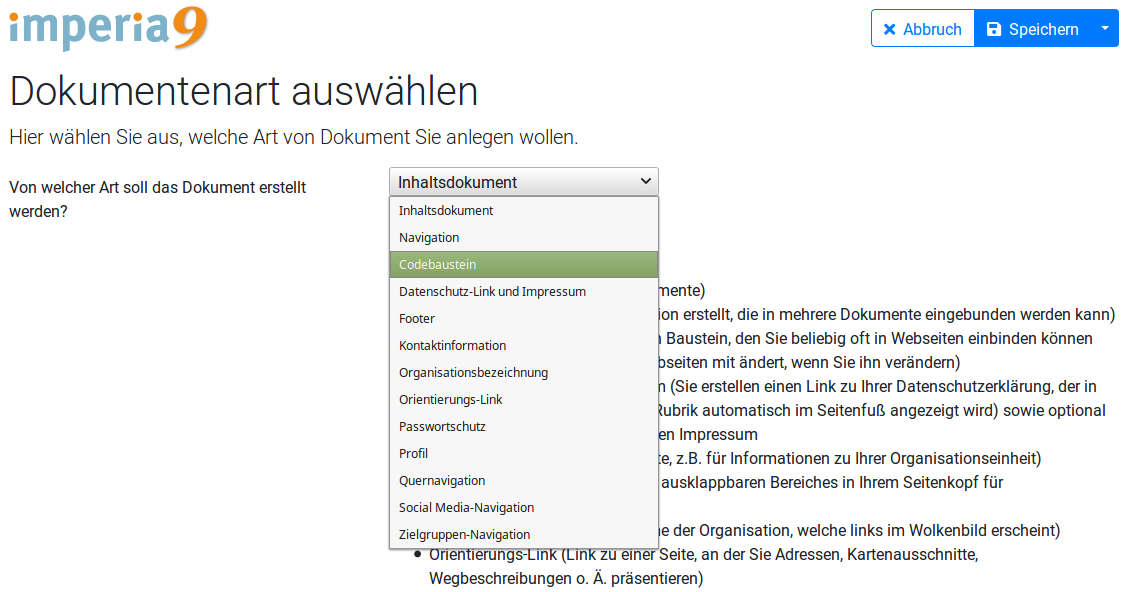Click the floppy disk save icon

pyautogui.click(x=993, y=30)
